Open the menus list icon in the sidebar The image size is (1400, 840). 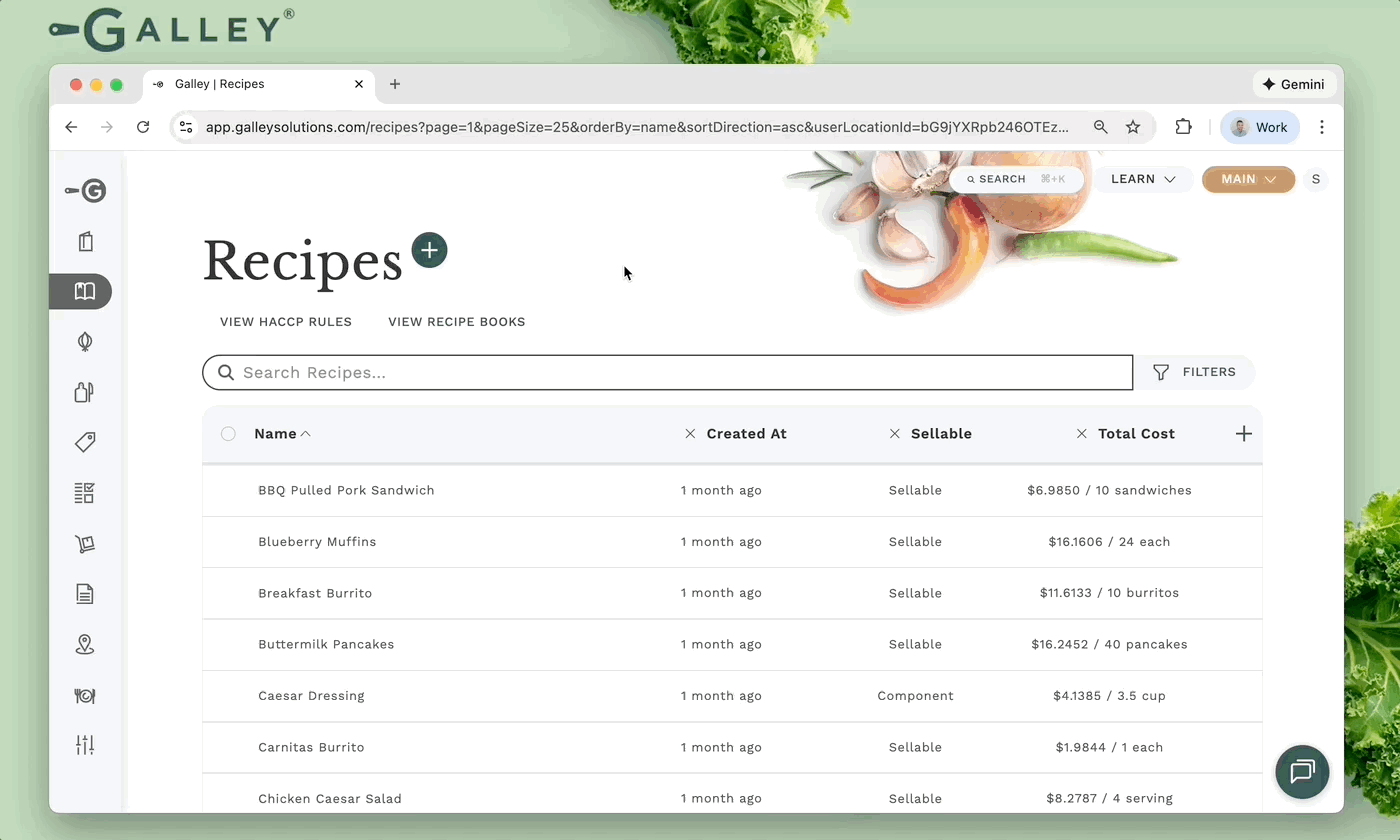pyautogui.click(x=85, y=493)
